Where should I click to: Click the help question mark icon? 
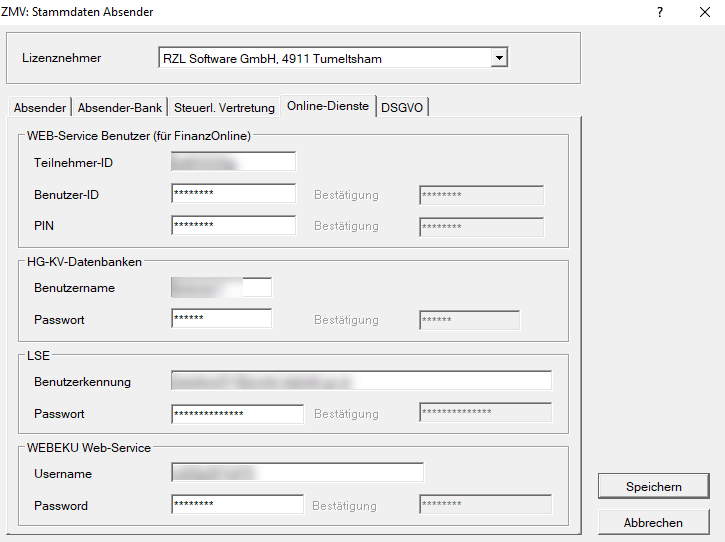point(660,12)
